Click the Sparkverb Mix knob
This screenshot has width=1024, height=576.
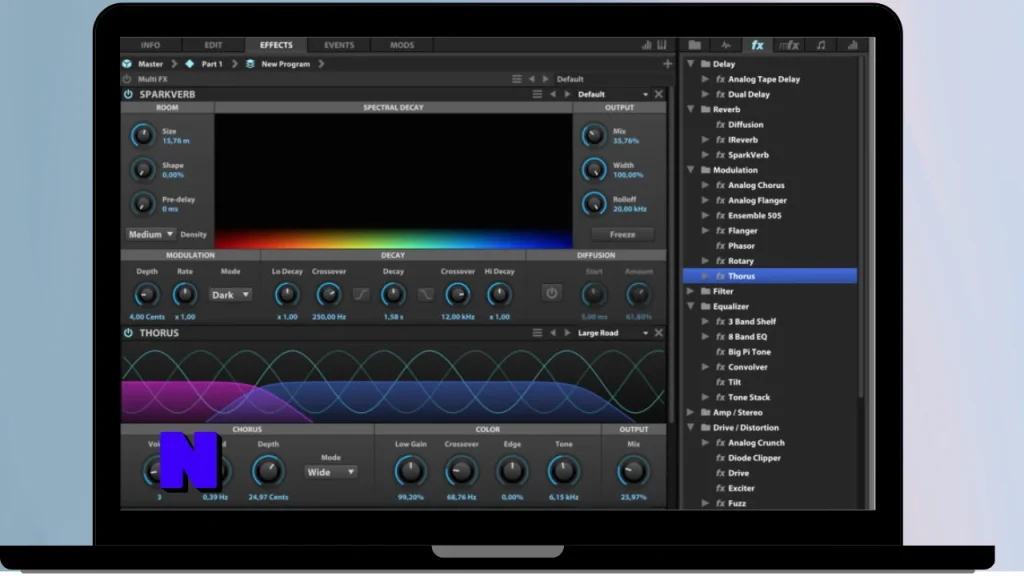[594, 135]
